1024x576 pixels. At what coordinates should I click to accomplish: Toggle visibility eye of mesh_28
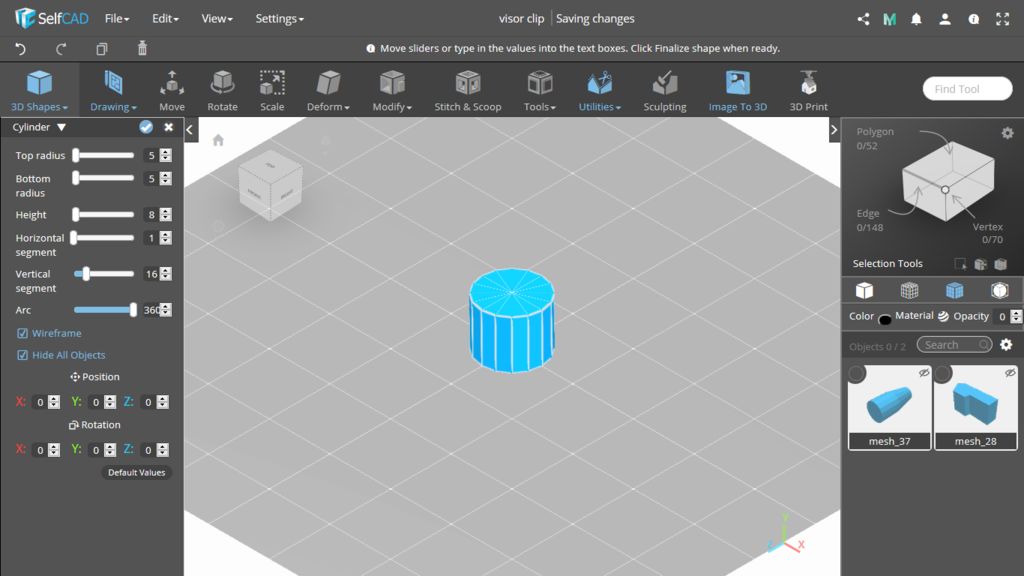1010,372
